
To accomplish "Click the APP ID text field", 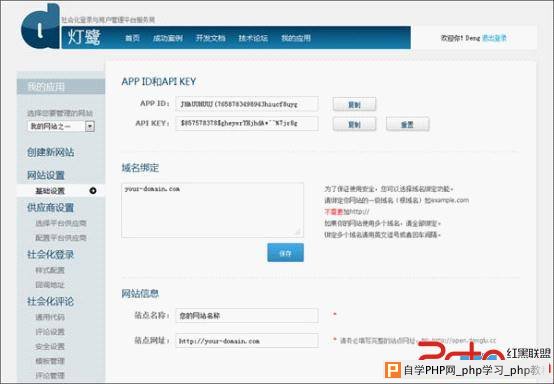I will (247, 104).
